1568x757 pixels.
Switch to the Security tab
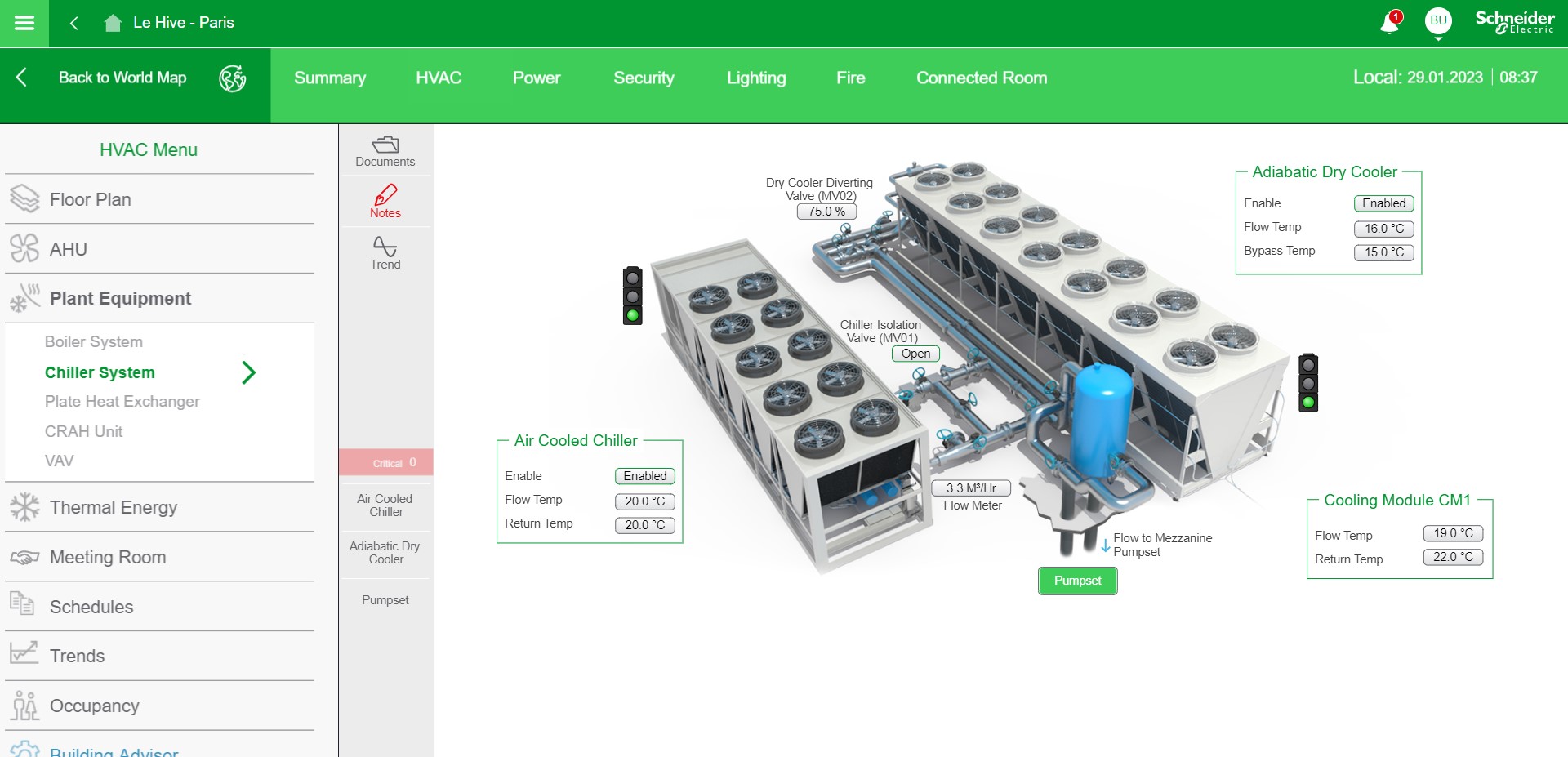pos(644,78)
